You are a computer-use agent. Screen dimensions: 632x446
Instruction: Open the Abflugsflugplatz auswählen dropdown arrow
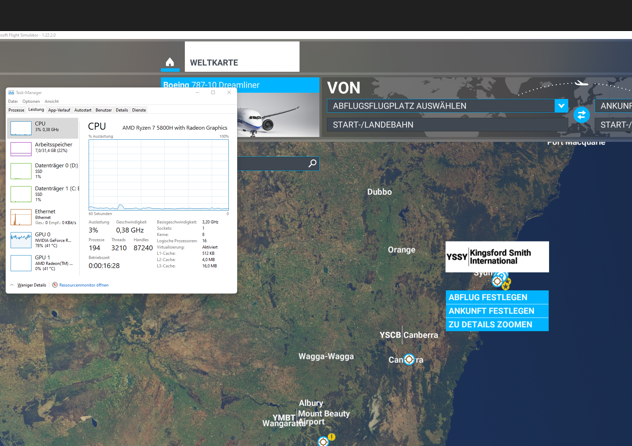[x=561, y=106]
